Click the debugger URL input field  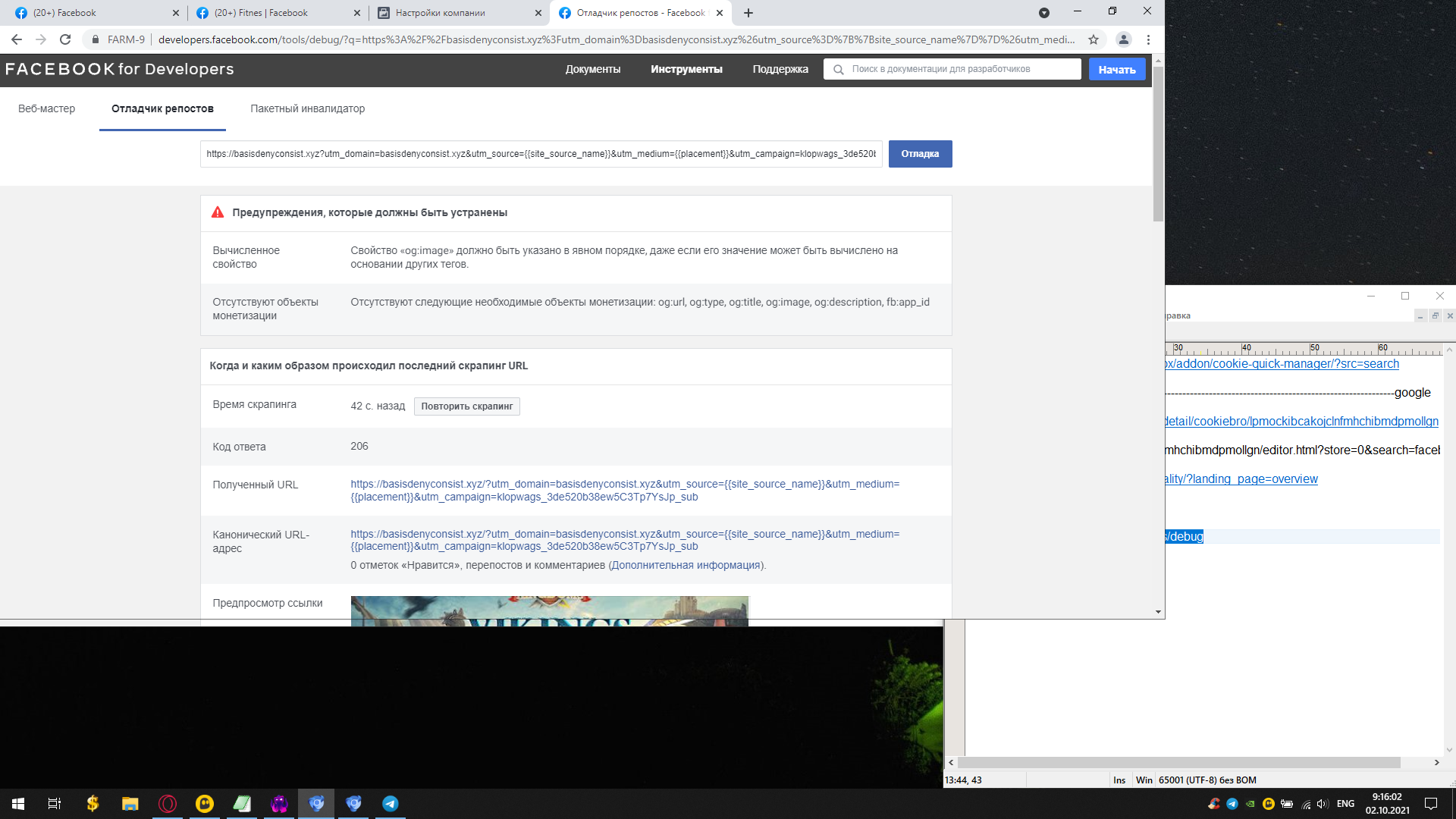point(541,154)
